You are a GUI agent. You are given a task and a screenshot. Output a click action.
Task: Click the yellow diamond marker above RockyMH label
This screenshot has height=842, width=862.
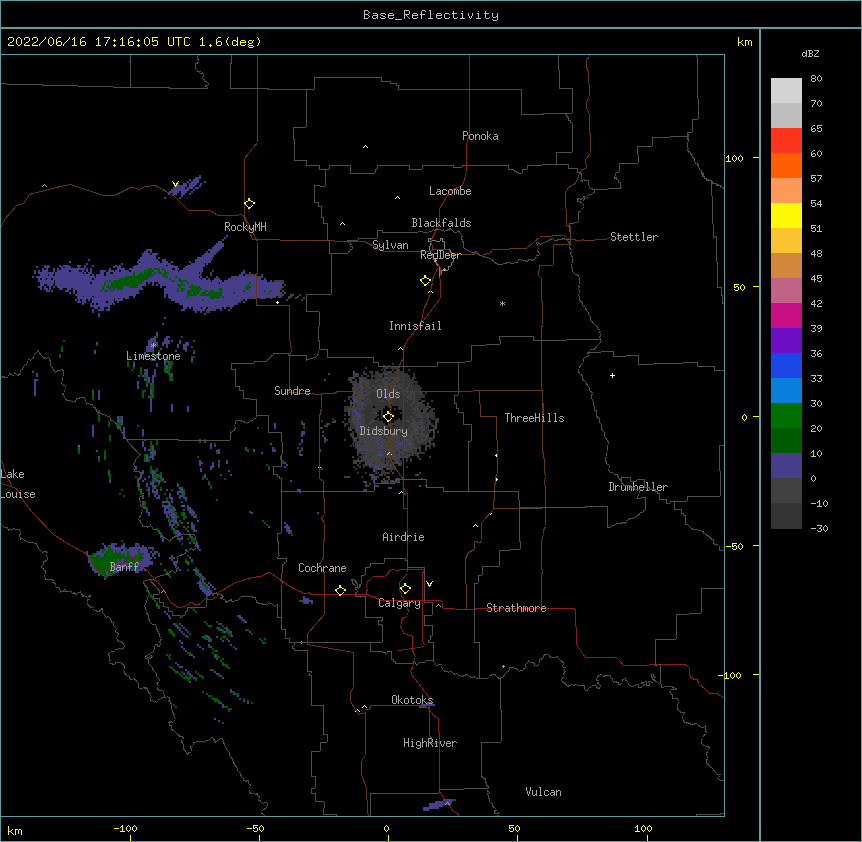(250, 204)
